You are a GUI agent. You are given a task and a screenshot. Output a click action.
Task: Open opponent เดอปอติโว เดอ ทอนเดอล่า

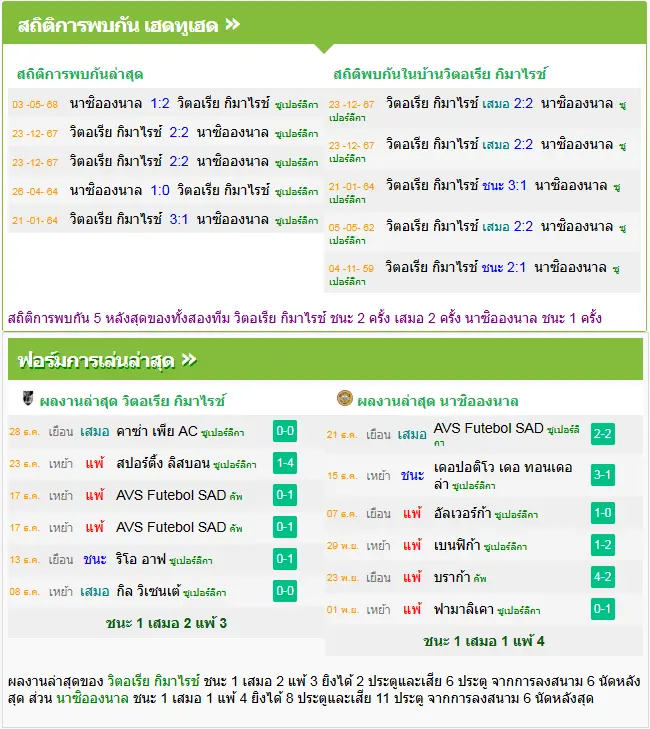click(503, 475)
